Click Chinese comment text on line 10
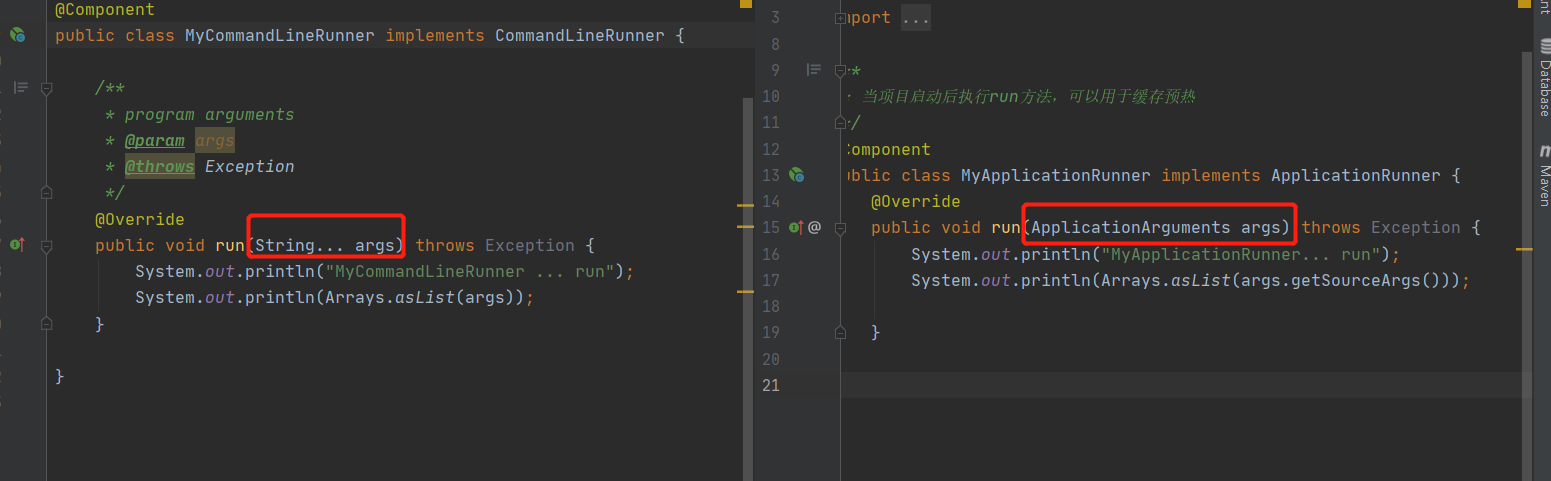Viewport: 1551px width, 481px height. coord(1029,97)
